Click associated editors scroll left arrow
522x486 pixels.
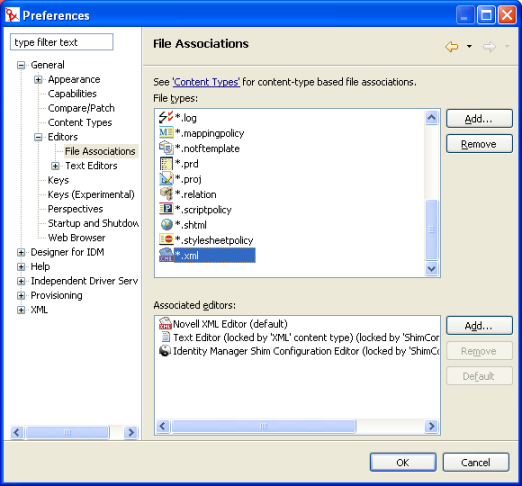(163, 426)
